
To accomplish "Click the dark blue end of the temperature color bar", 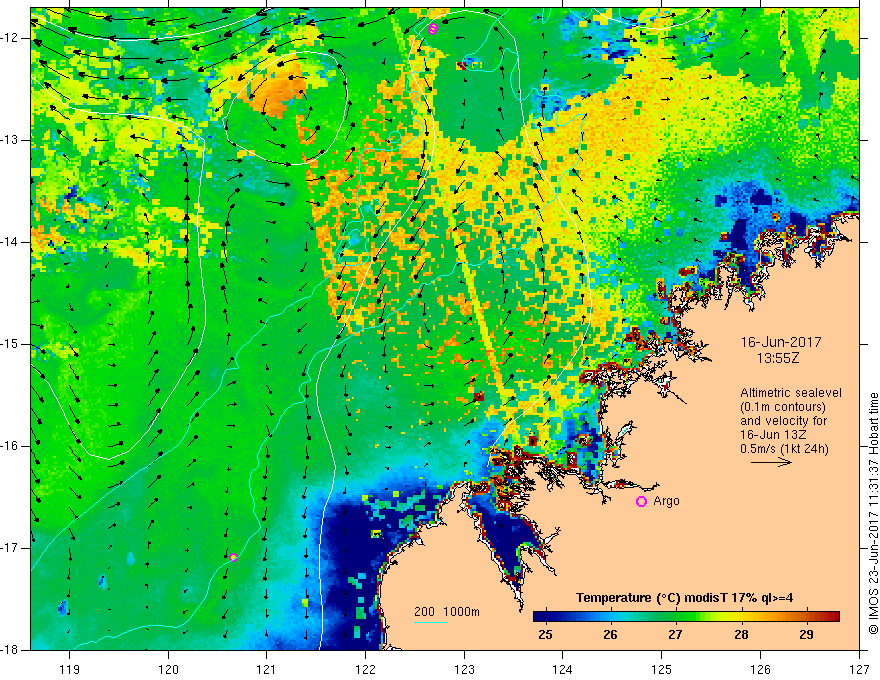I will (x=542, y=617).
